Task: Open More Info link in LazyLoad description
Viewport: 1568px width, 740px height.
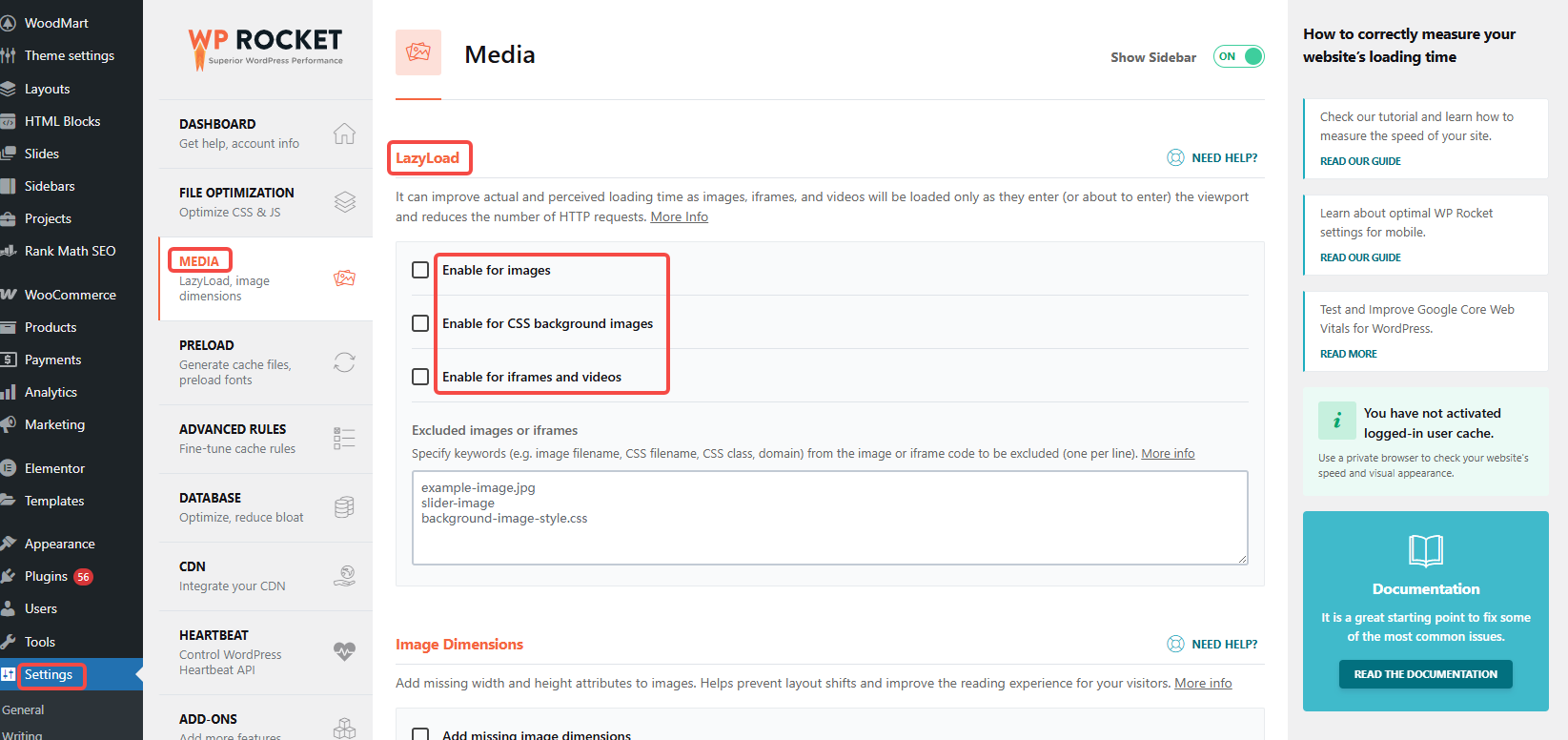Action: tap(679, 217)
